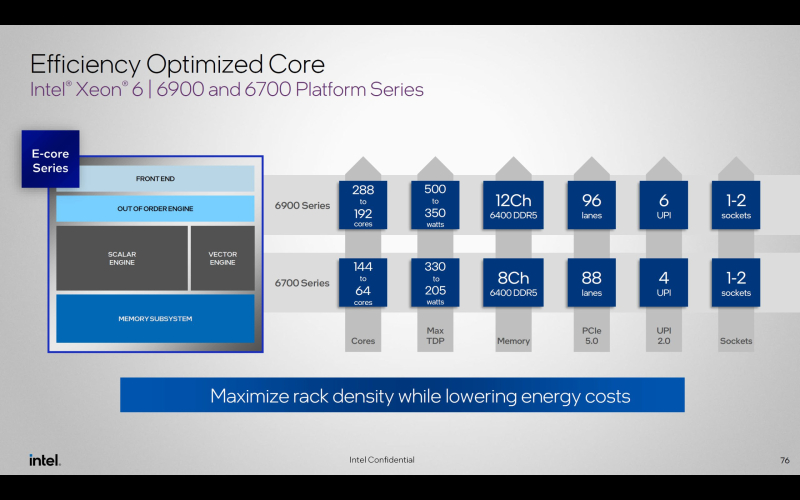Click the Intel logo in the footer
Image resolution: width=800 pixels, height=500 pixels.
44,460
